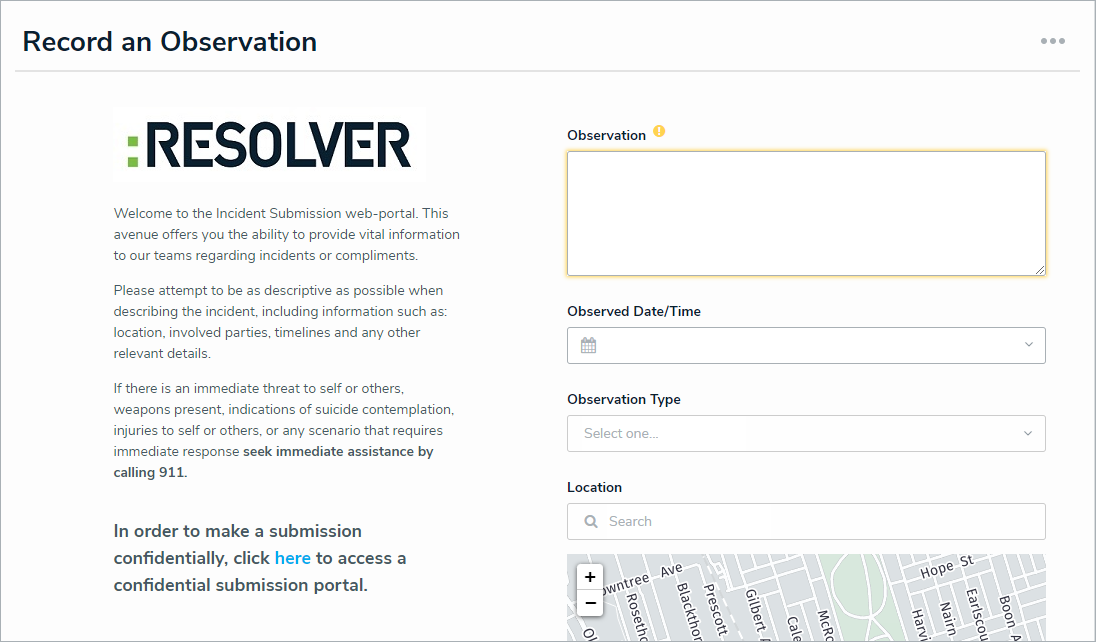
Task: Click the Observation field warning icon
Action: [659, 131]
